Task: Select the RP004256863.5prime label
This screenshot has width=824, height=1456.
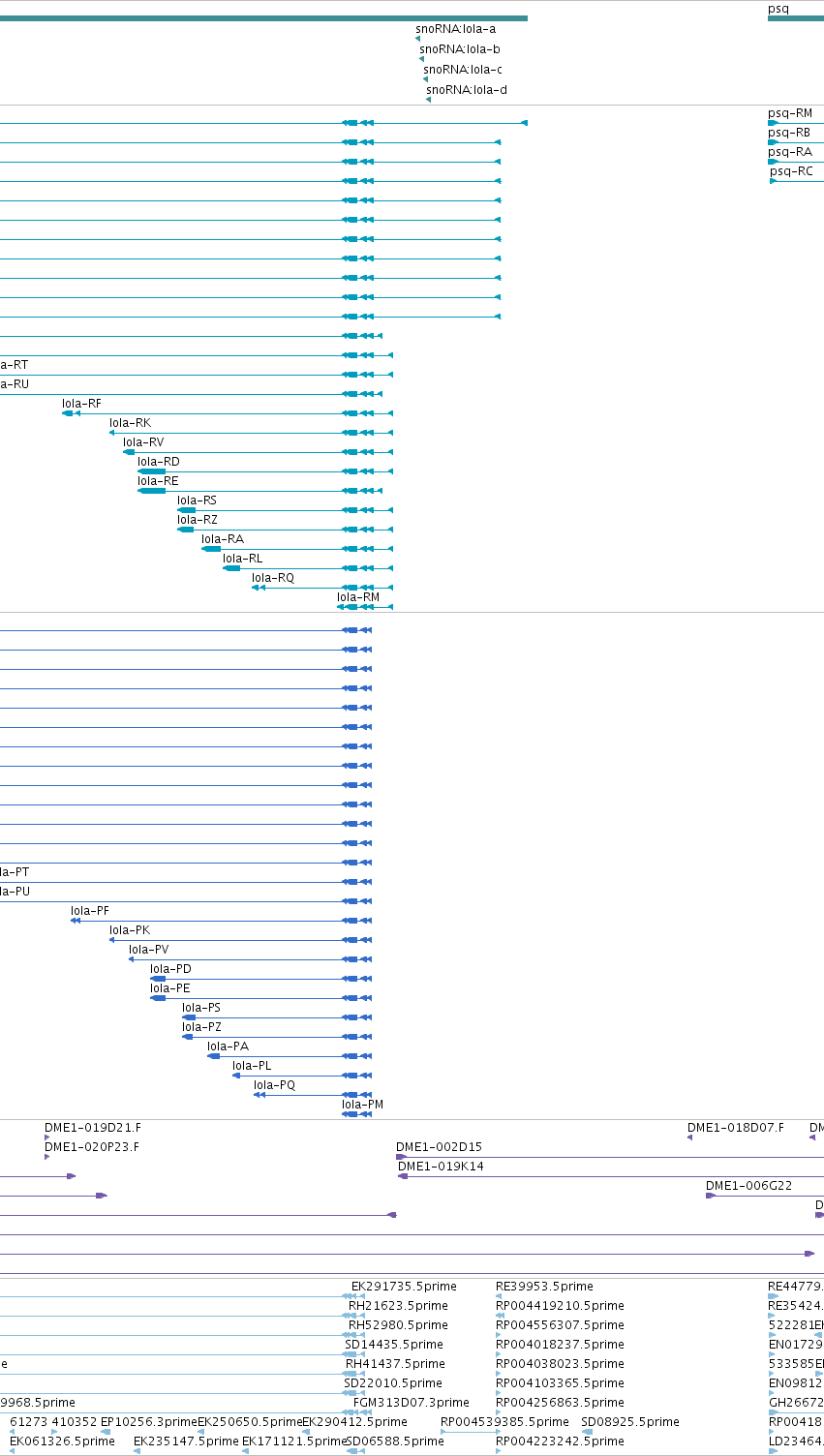Action: coord(560,1403)
